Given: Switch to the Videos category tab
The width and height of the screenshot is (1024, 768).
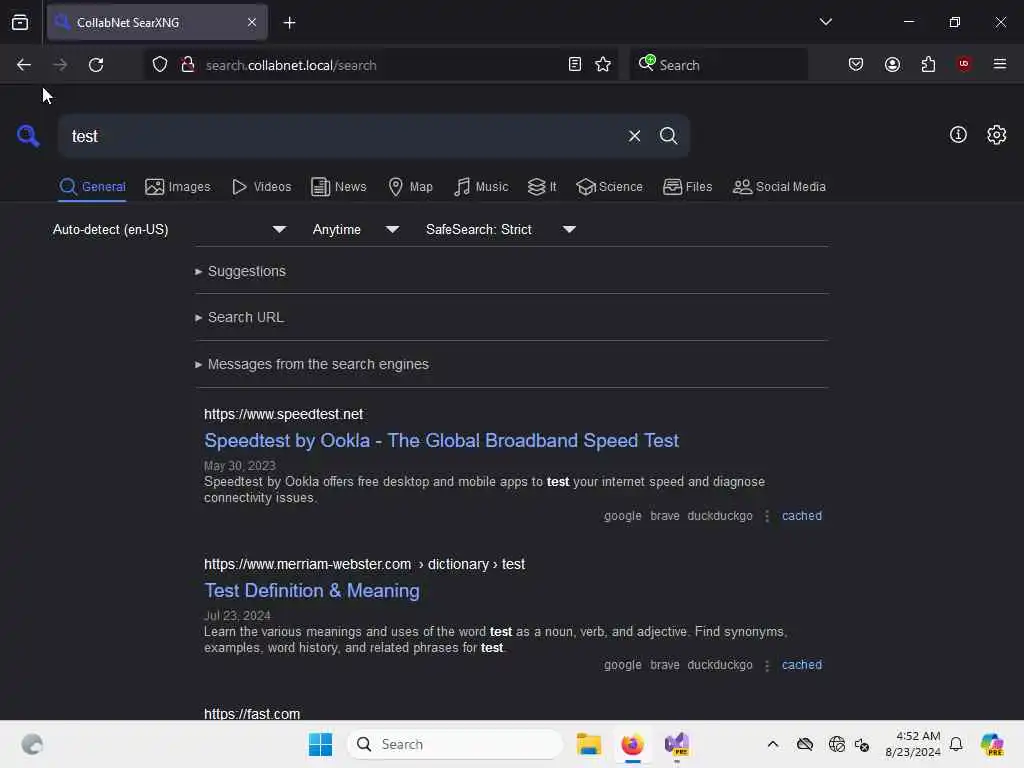Looking at the screenshot, I should (261, 187).
